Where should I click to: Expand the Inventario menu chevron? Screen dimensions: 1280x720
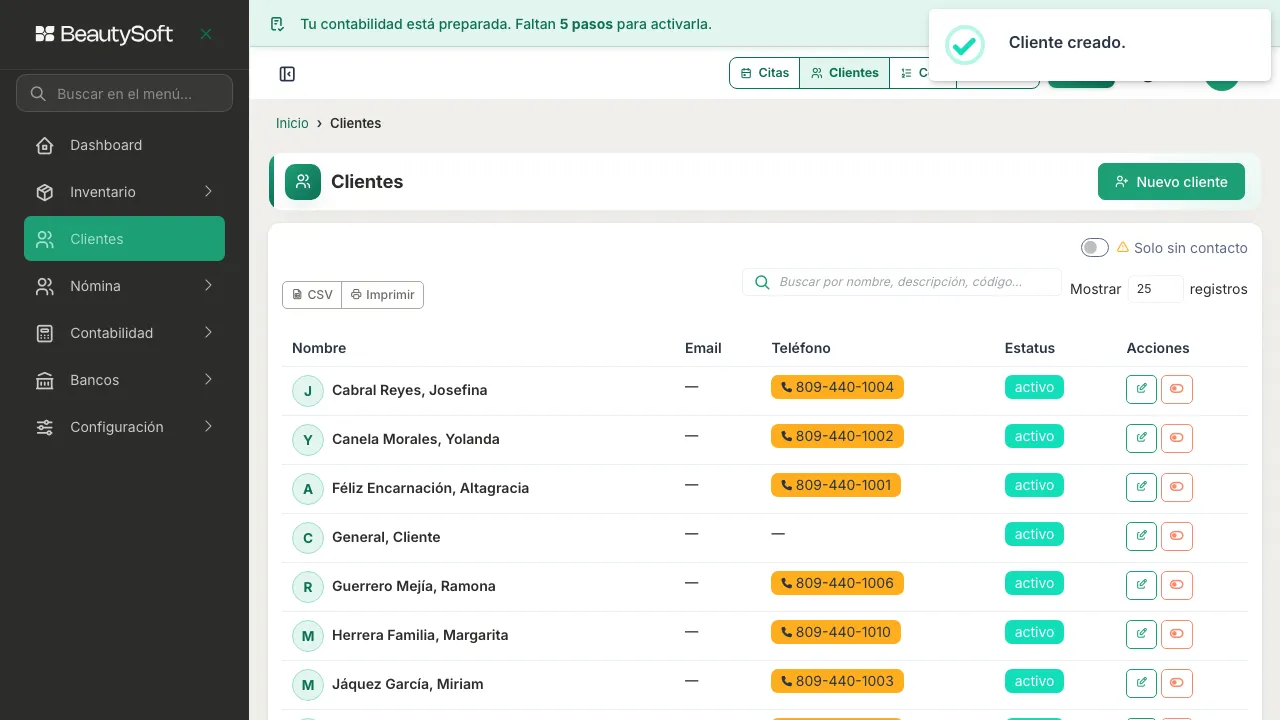pos(208,192)
